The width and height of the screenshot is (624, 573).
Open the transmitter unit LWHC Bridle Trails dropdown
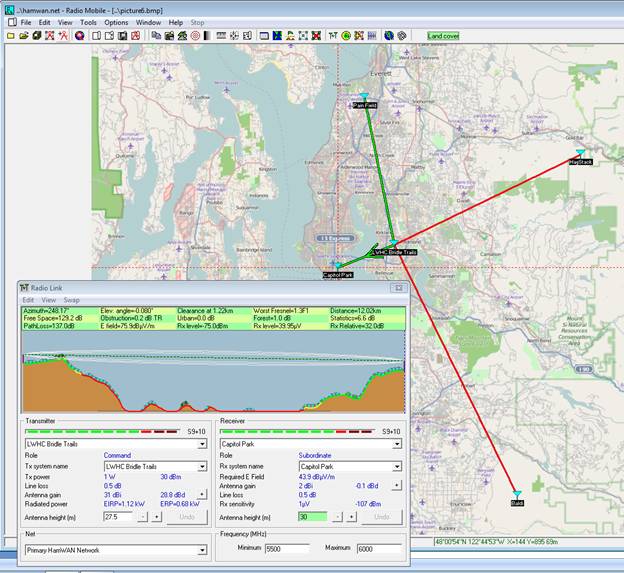pos(203,443)
